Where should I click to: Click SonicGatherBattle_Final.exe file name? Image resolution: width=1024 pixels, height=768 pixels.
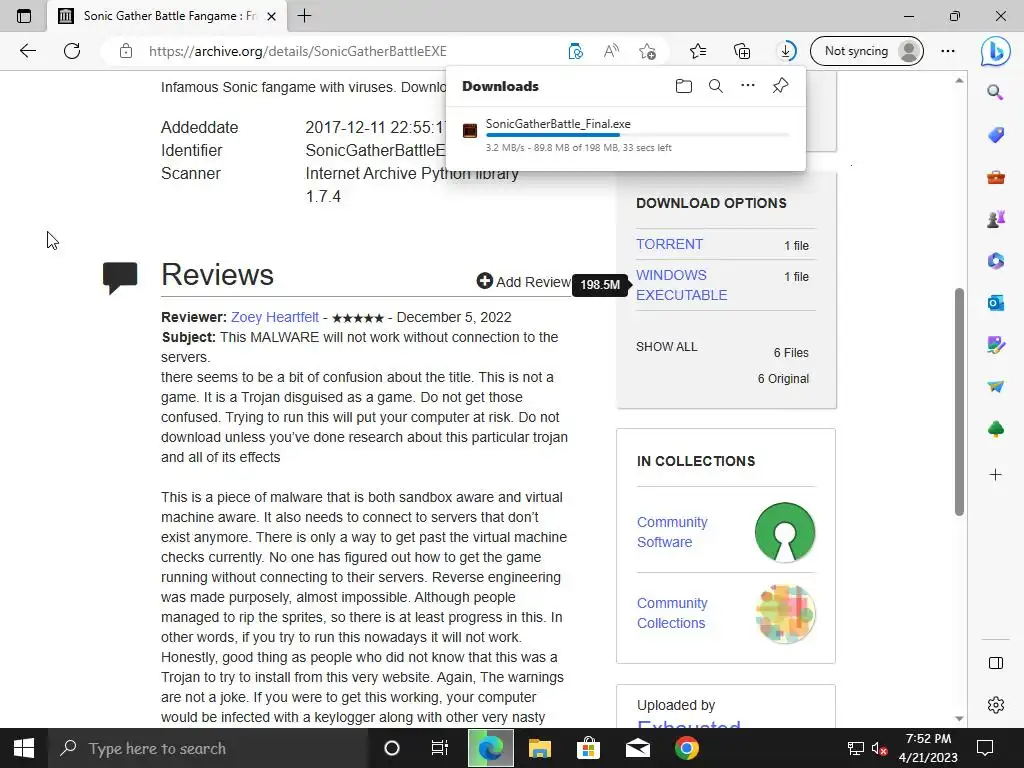pos(558,123)
